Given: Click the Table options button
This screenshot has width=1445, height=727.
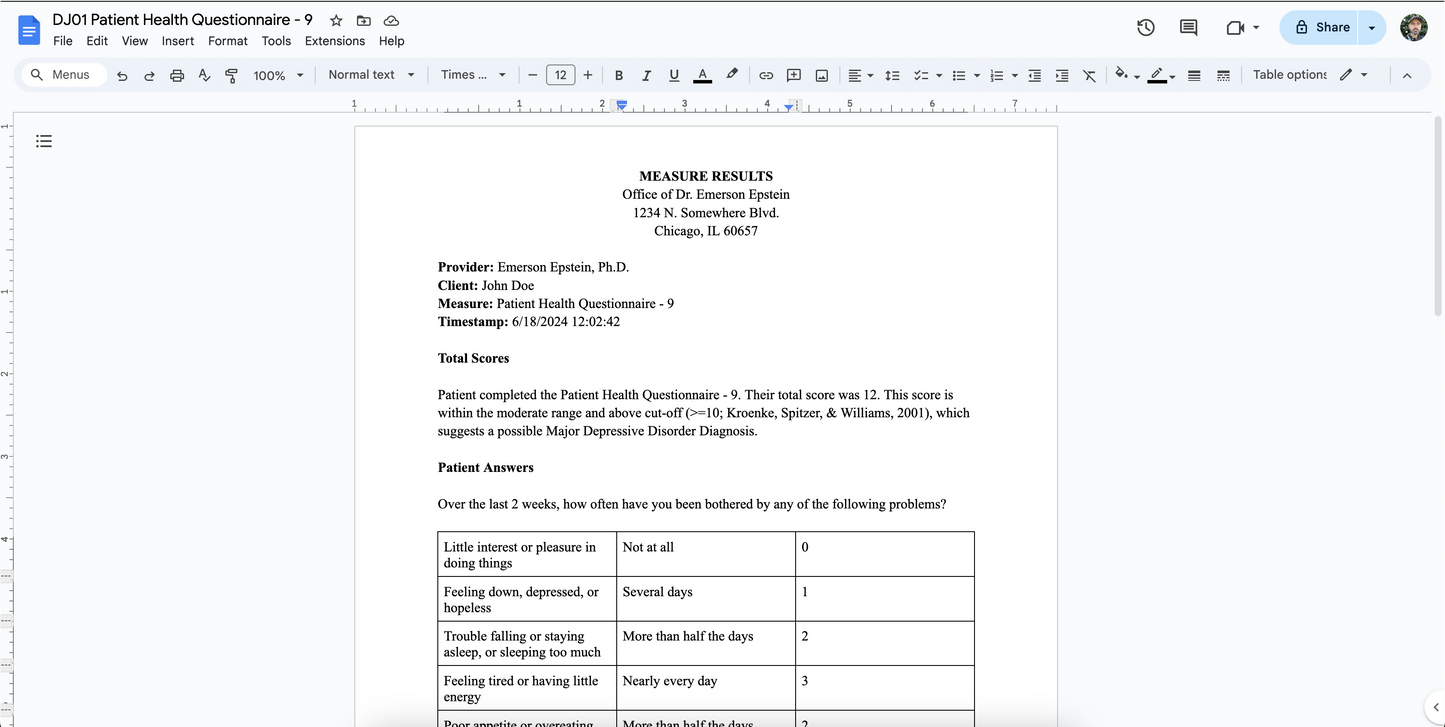Looking at the screenshot, I should point(1289,75).
